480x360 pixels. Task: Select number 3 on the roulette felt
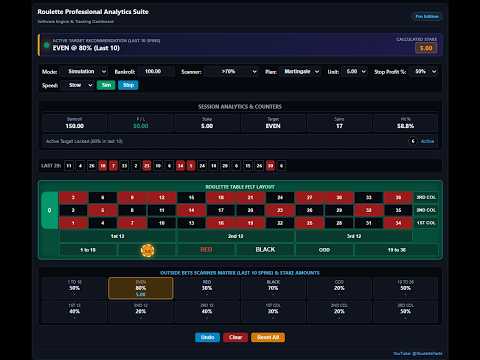(73, 197)
